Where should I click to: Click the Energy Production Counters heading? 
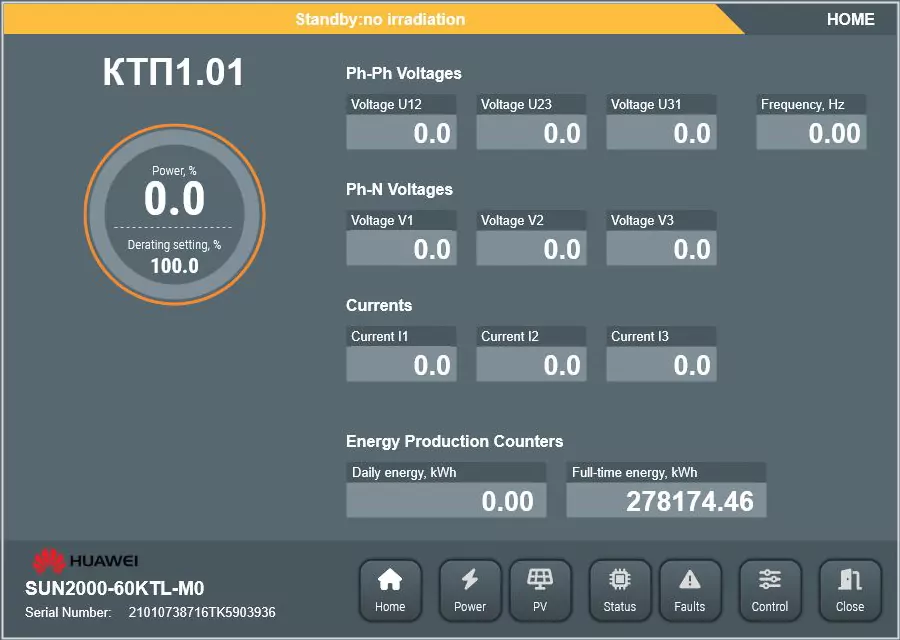(x=455, y=441)
